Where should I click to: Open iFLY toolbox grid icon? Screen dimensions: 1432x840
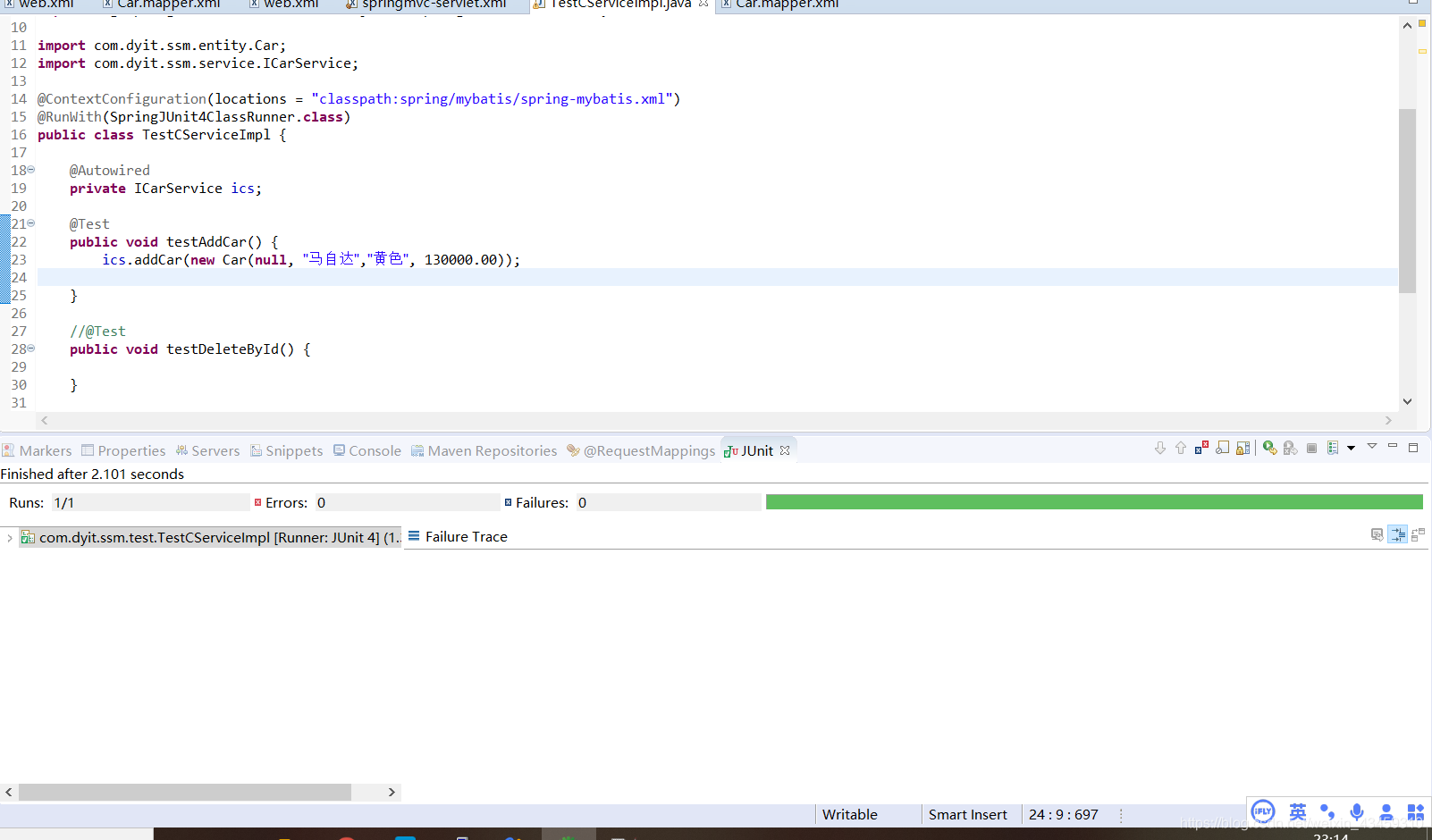[x=1416, y=811]
